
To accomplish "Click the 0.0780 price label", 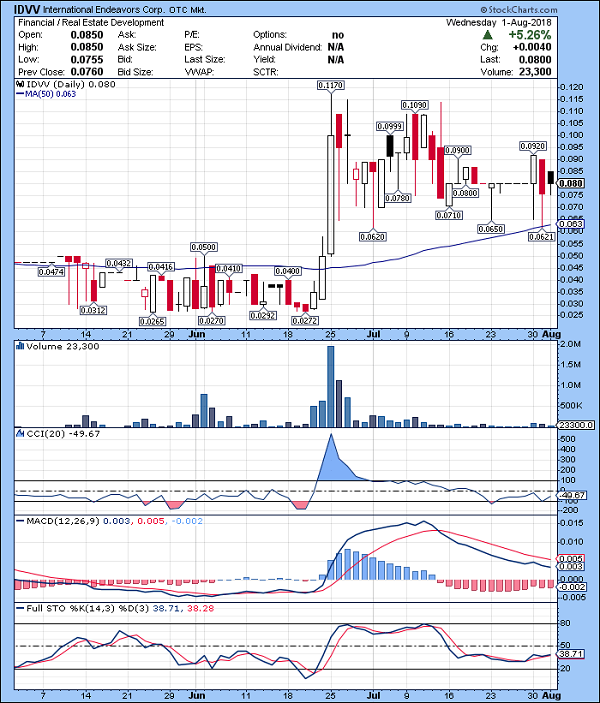I will tap(398, 198).
